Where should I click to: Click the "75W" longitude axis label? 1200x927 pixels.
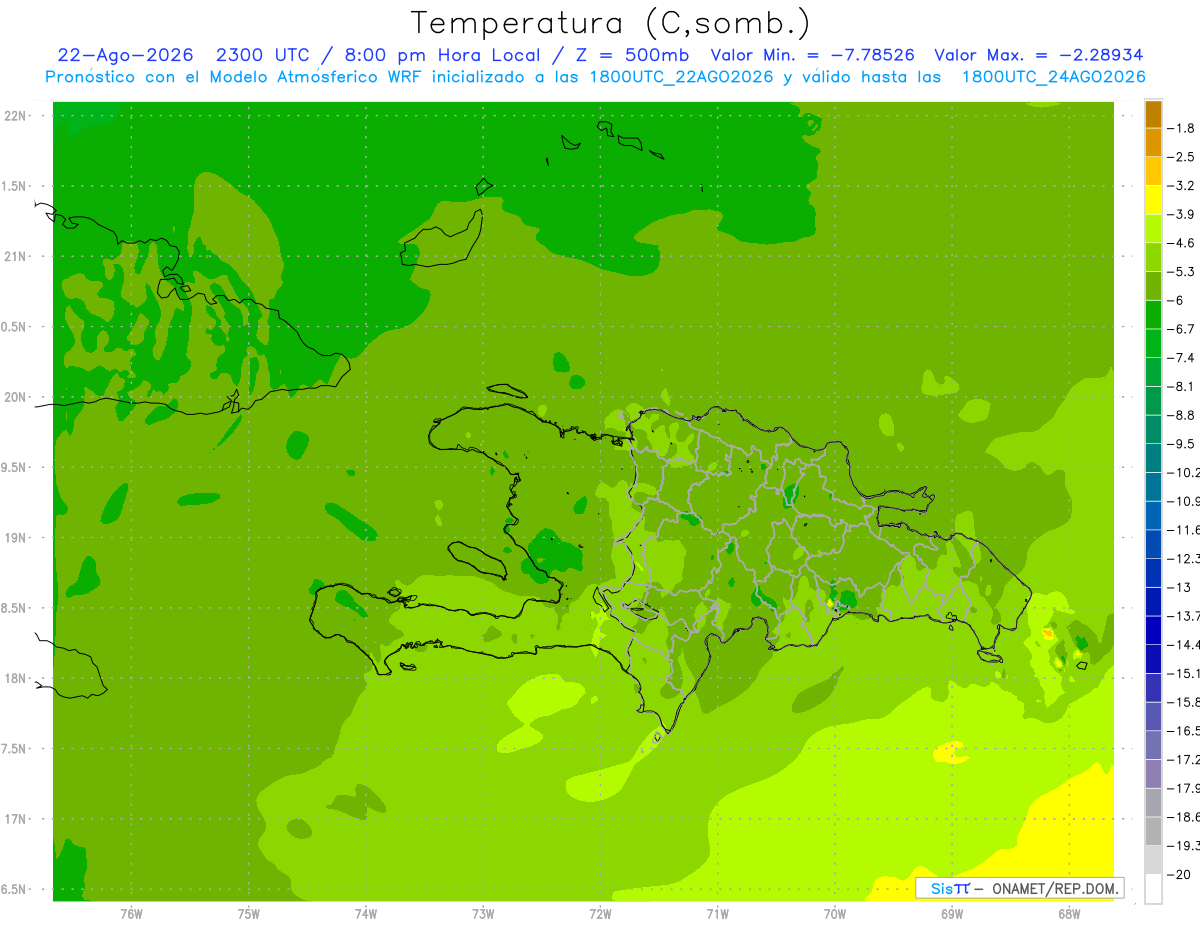[x=249, y=913]
